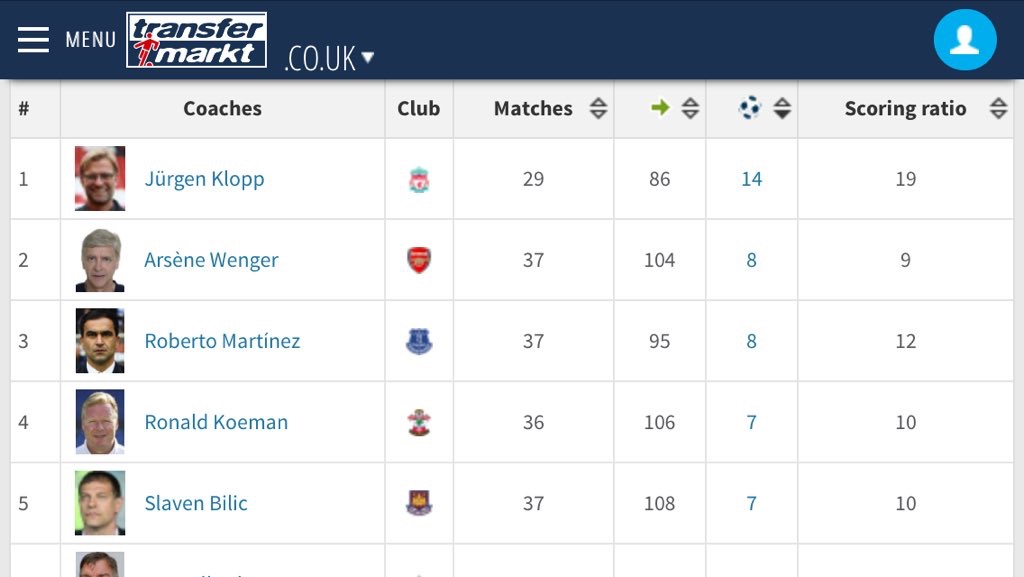Click Klopp's goals value 14
This screenshot has height=577, width=1024.
coord(751,180)
